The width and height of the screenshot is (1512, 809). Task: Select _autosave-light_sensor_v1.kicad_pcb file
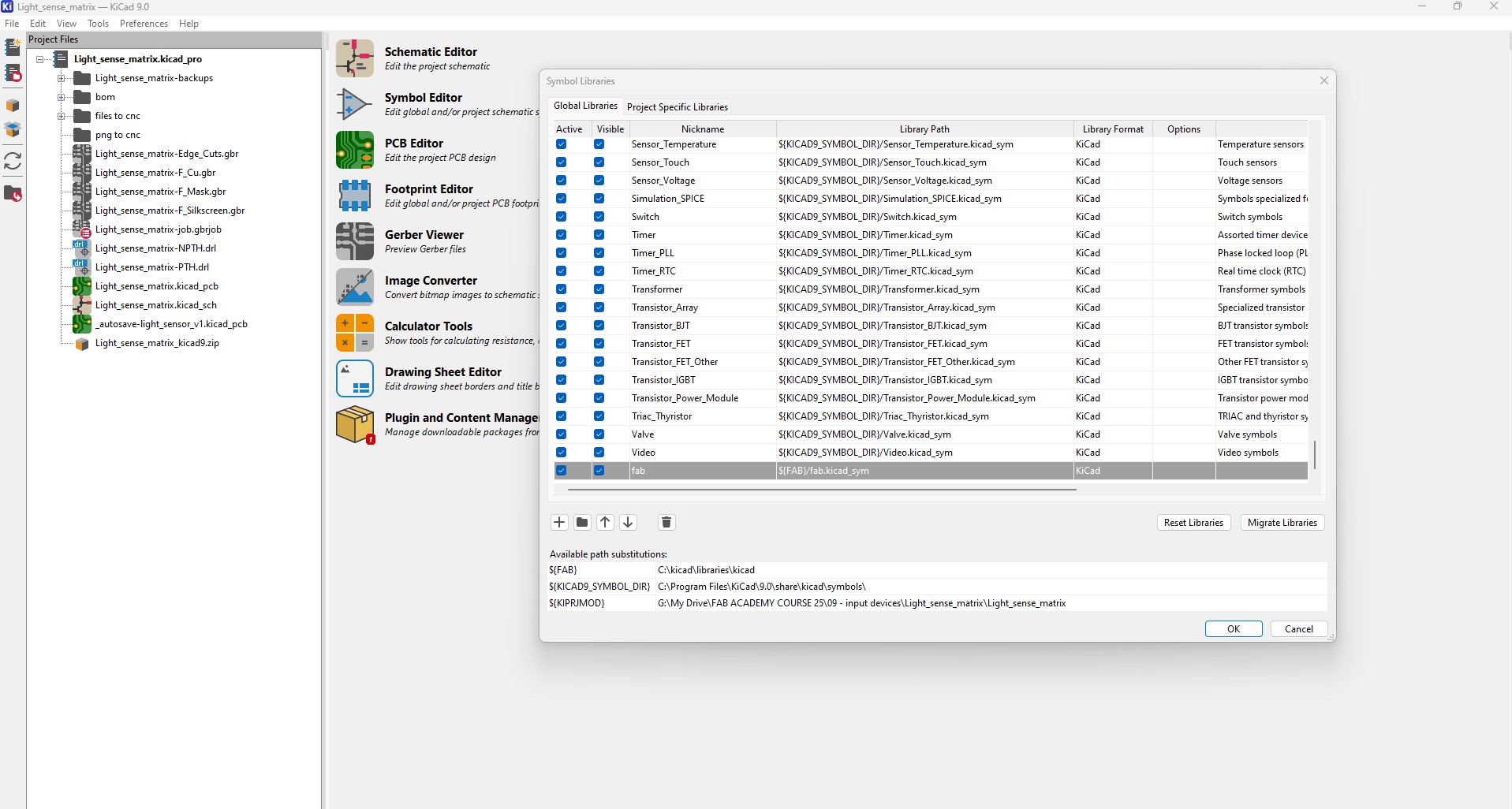[171, 324]
